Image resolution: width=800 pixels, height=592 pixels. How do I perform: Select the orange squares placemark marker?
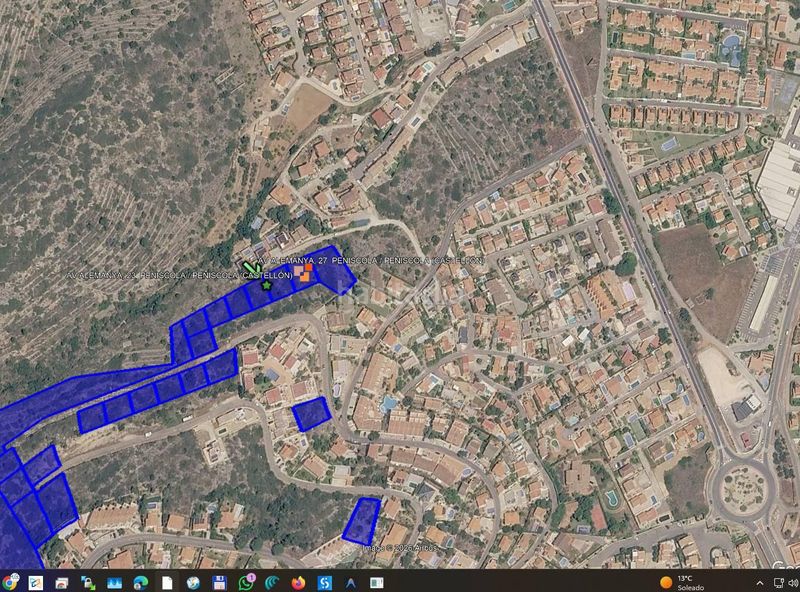[x=303, y=273]
